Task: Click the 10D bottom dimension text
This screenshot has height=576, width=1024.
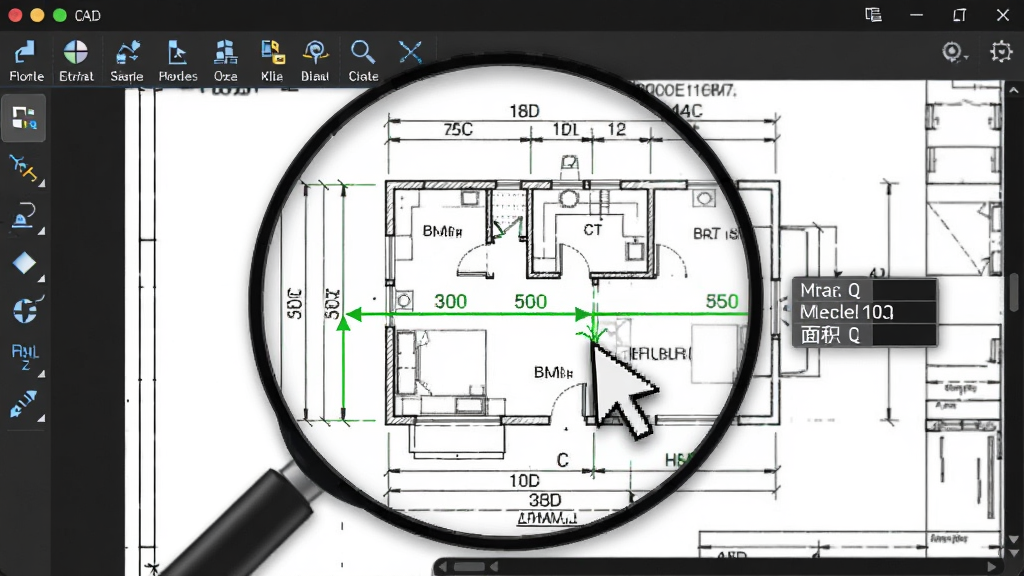Action: pyautogui.click(x=524, y=481)
